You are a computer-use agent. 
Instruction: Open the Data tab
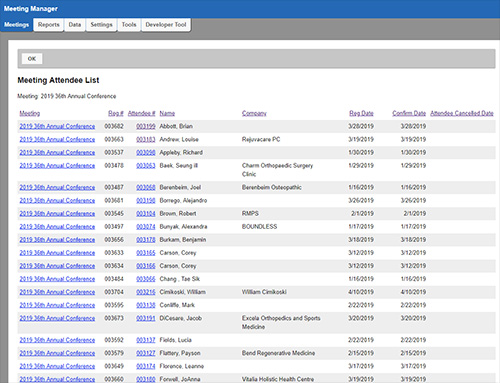click(75, 25)
